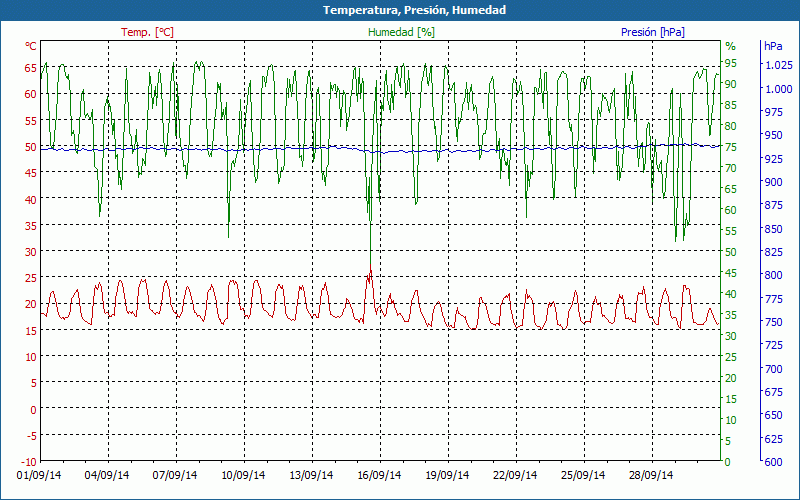
Task: Click the 65 value on temperature axis
Action: coord(31,68)
